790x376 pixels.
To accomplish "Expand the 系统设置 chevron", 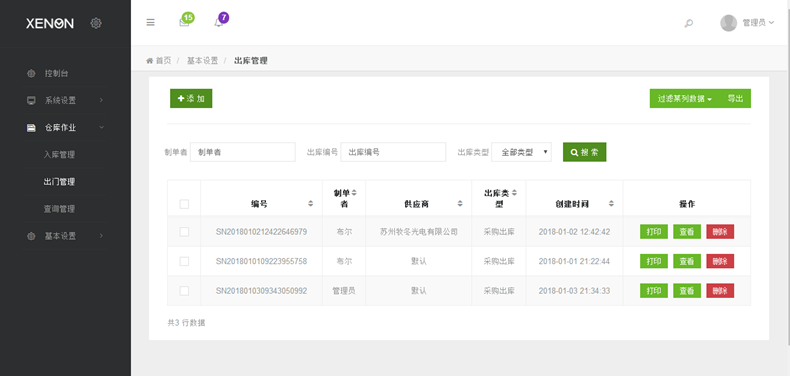I will (101, 100).
